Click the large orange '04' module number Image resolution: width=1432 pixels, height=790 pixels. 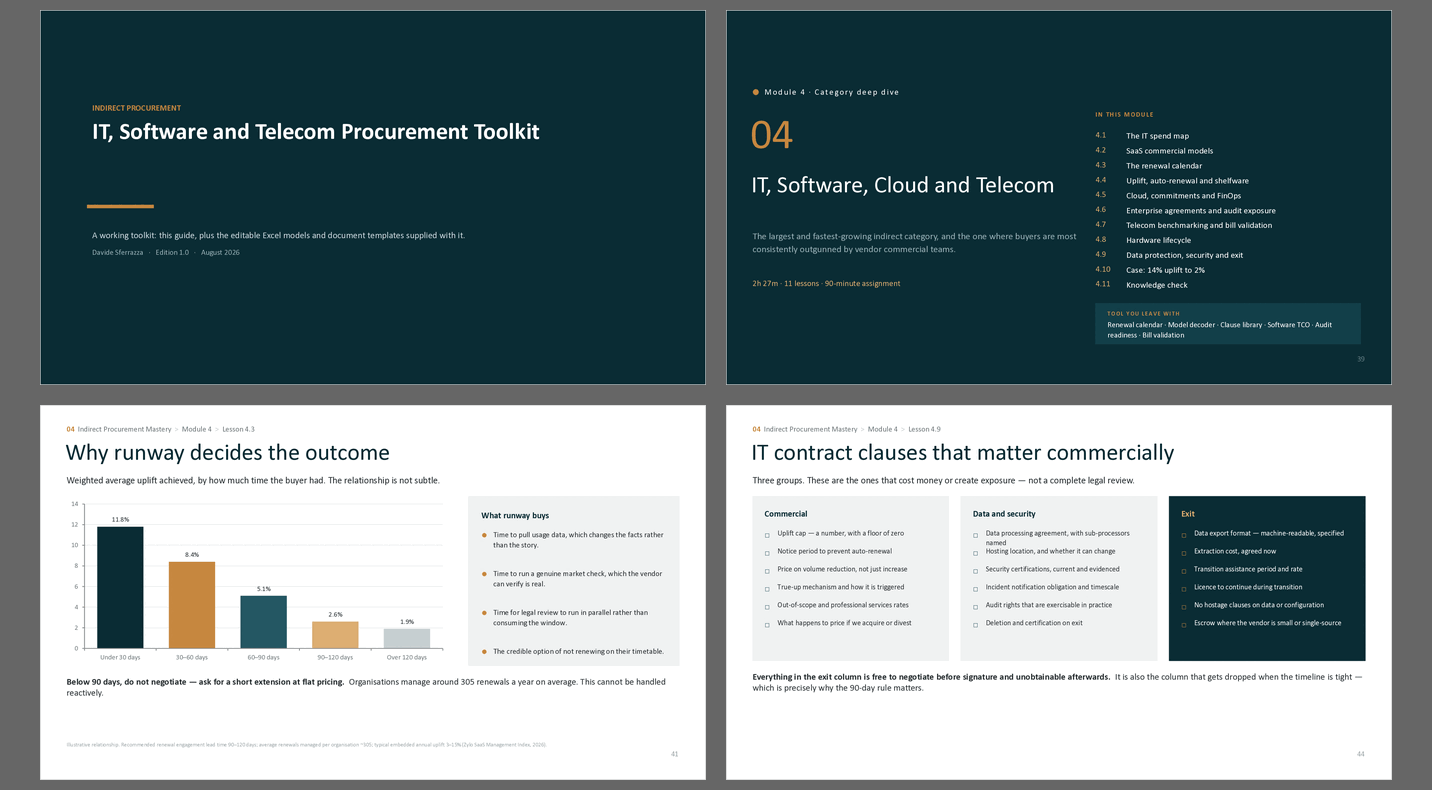[x=772, y=135]
